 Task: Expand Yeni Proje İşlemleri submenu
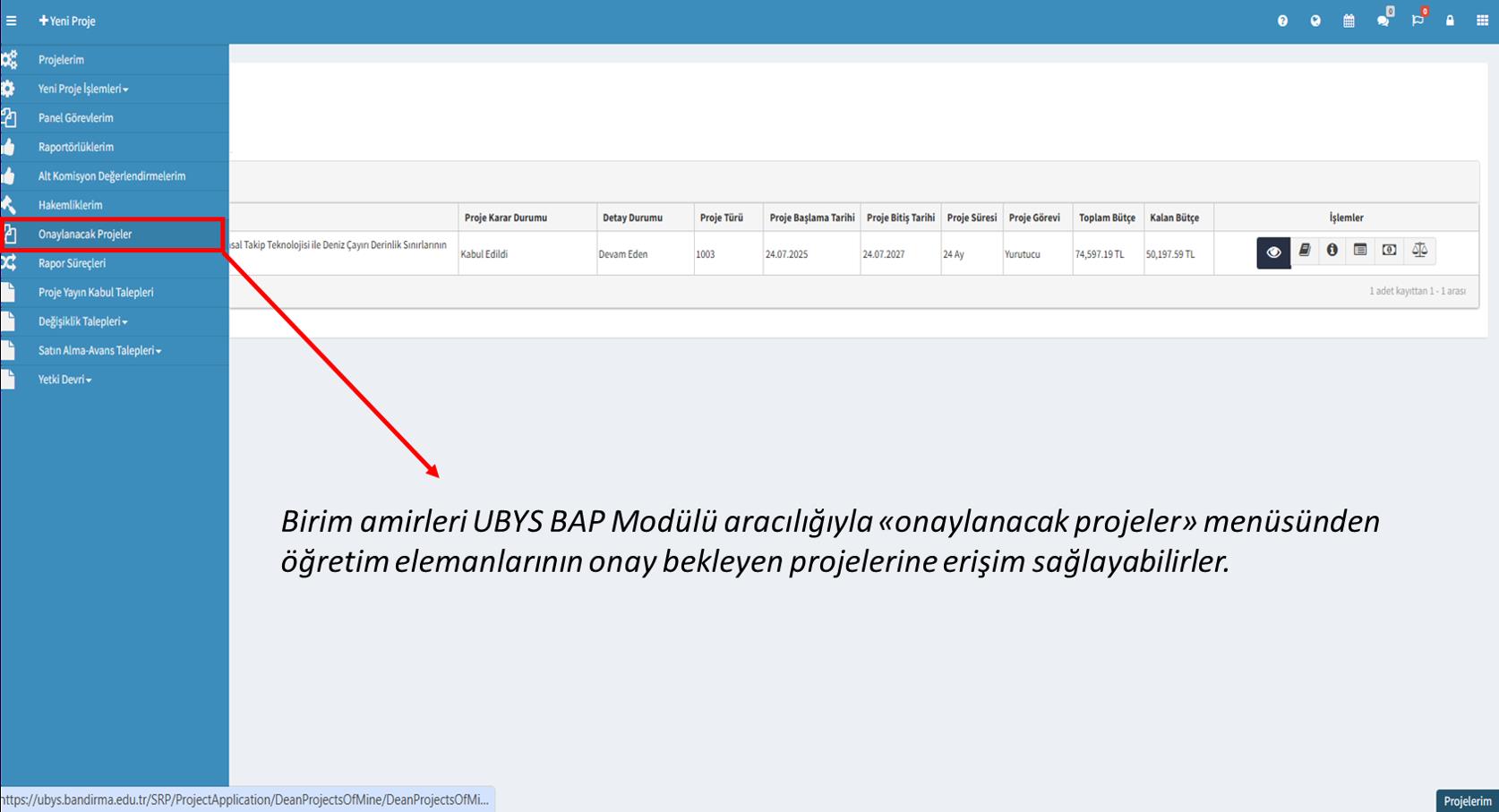point(82,90)
